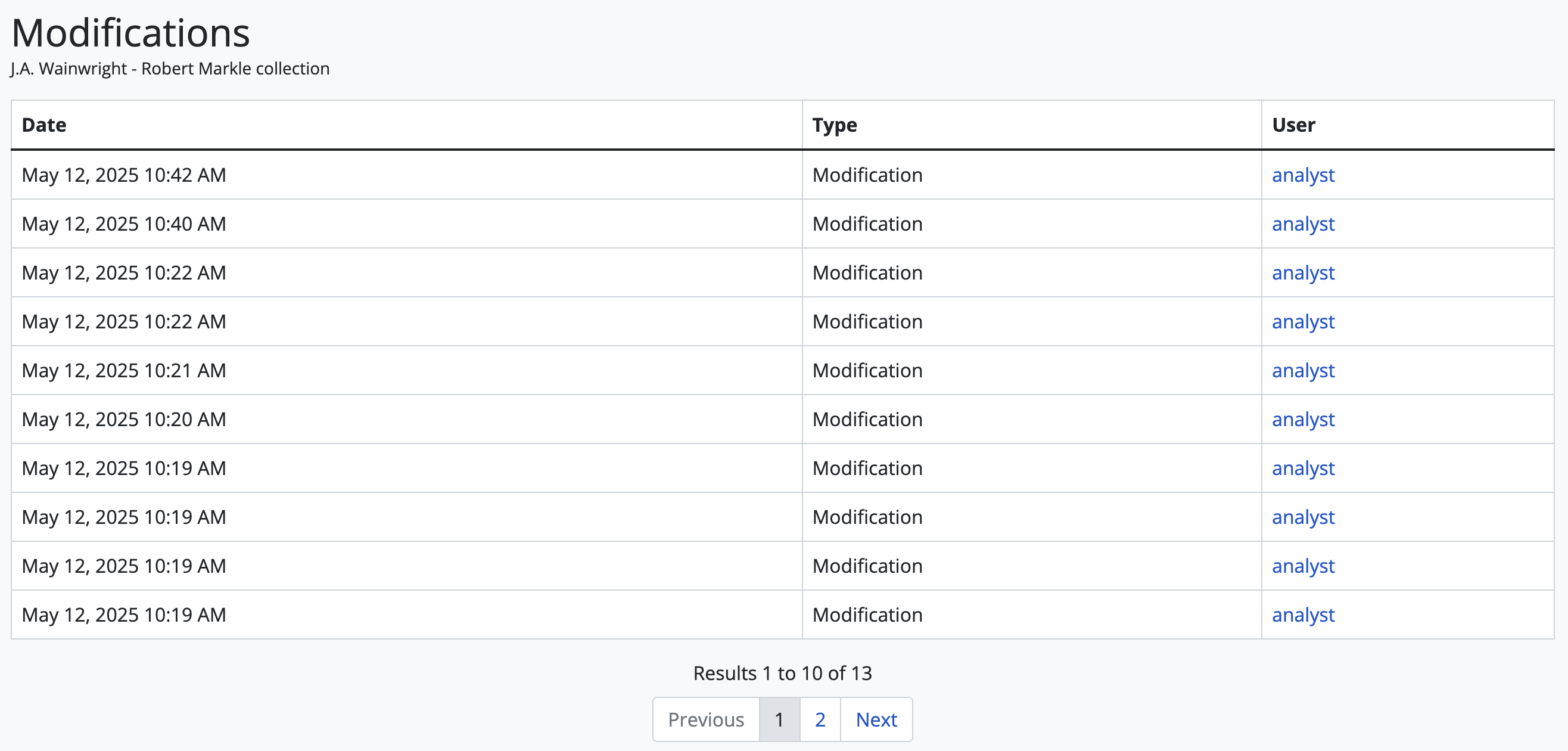1568x751 pixels.
Task: Click the Previous pagination button
Action: pos(705,719)
